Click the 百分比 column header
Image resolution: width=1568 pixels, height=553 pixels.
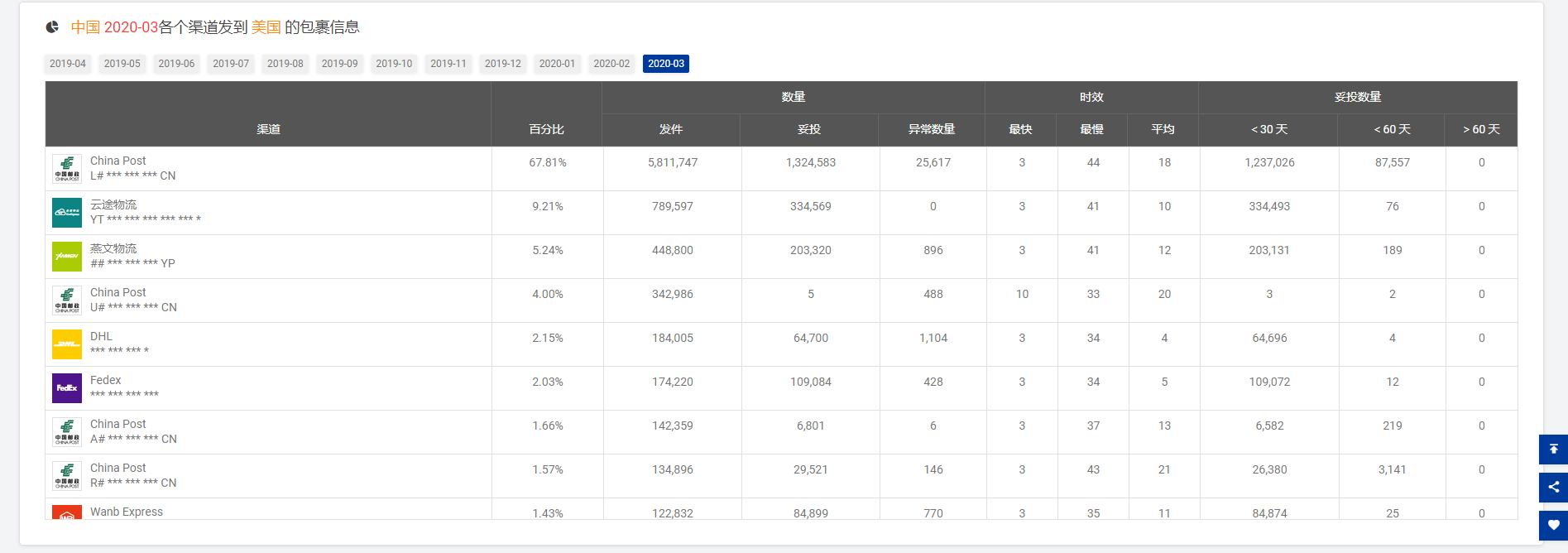point(546,129)
